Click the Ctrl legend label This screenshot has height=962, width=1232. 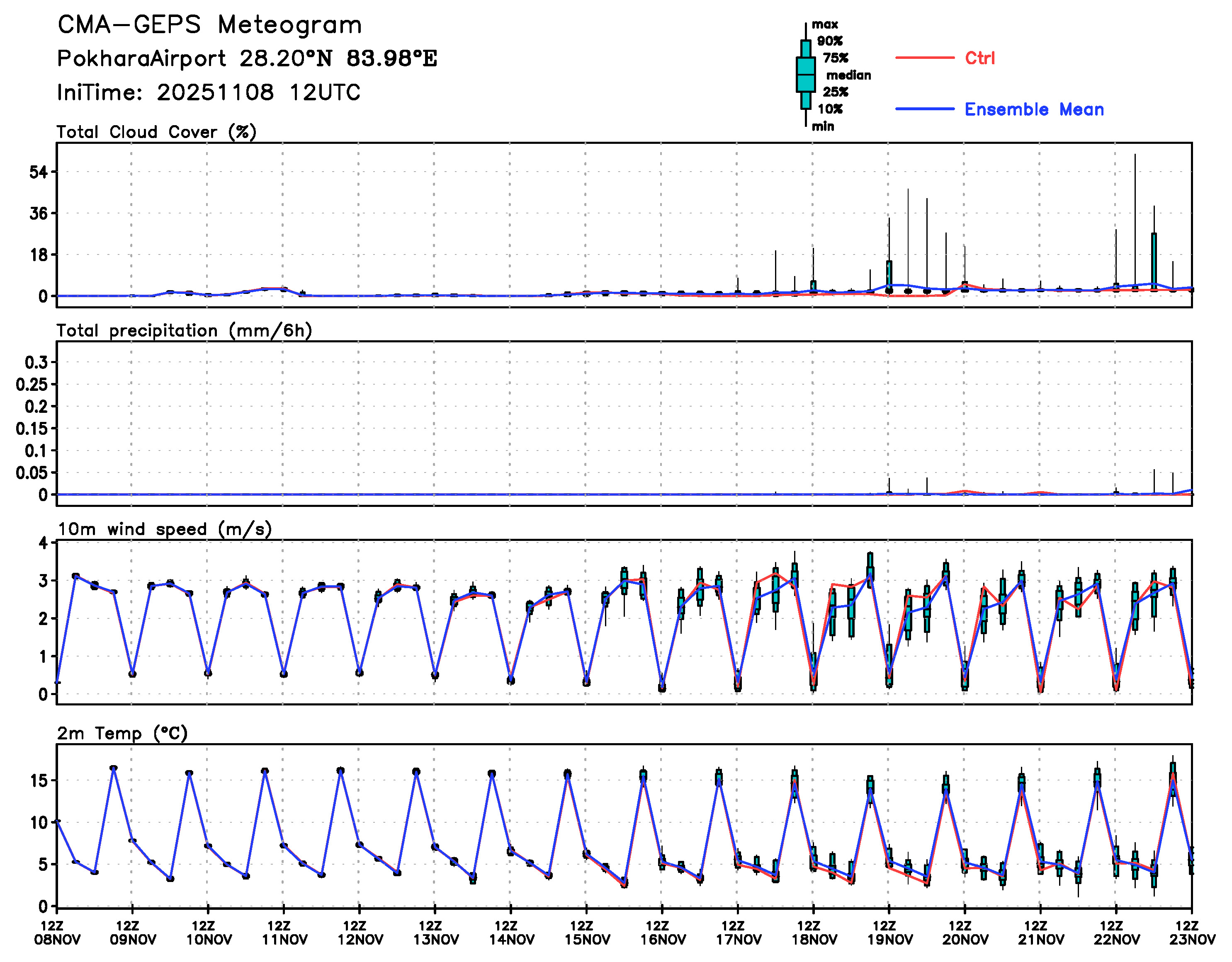979,58
